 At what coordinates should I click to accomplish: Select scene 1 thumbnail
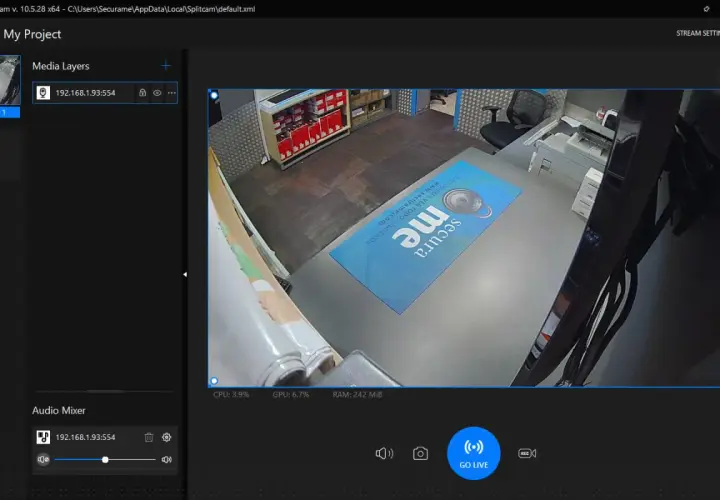tap(10, 86)
